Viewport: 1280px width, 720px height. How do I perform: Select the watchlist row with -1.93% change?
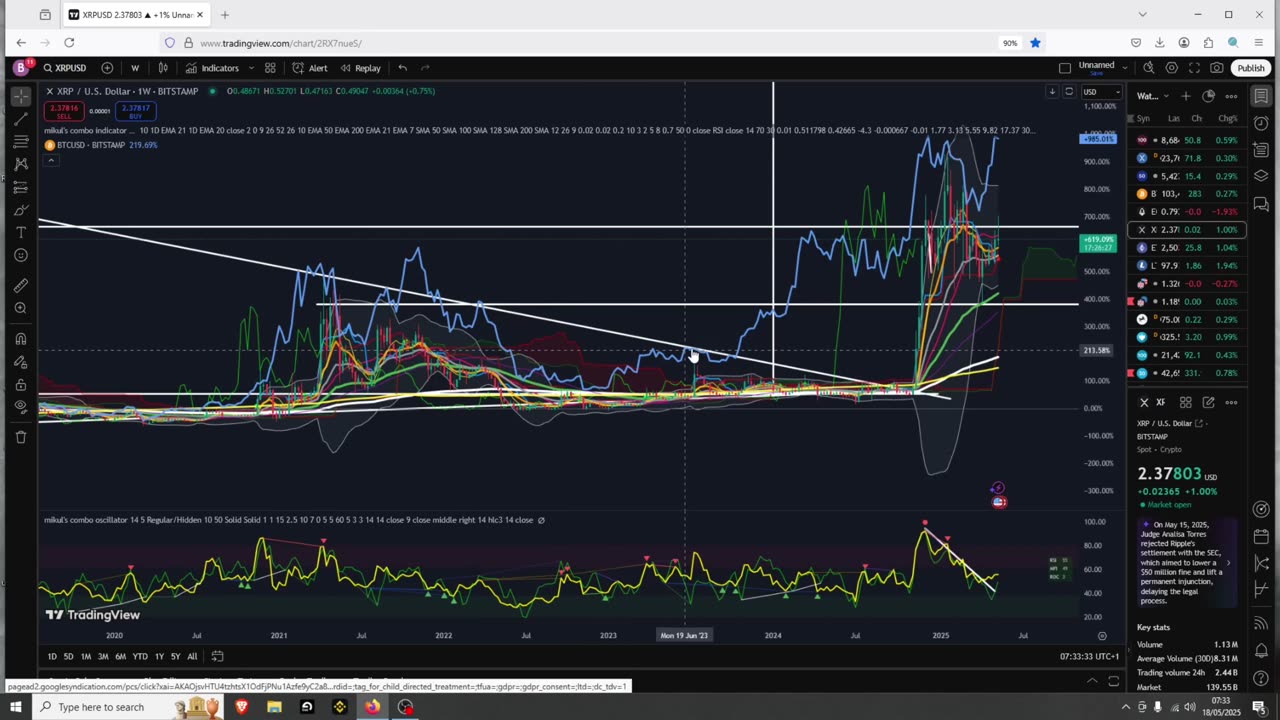click(x=1188, y=212)
